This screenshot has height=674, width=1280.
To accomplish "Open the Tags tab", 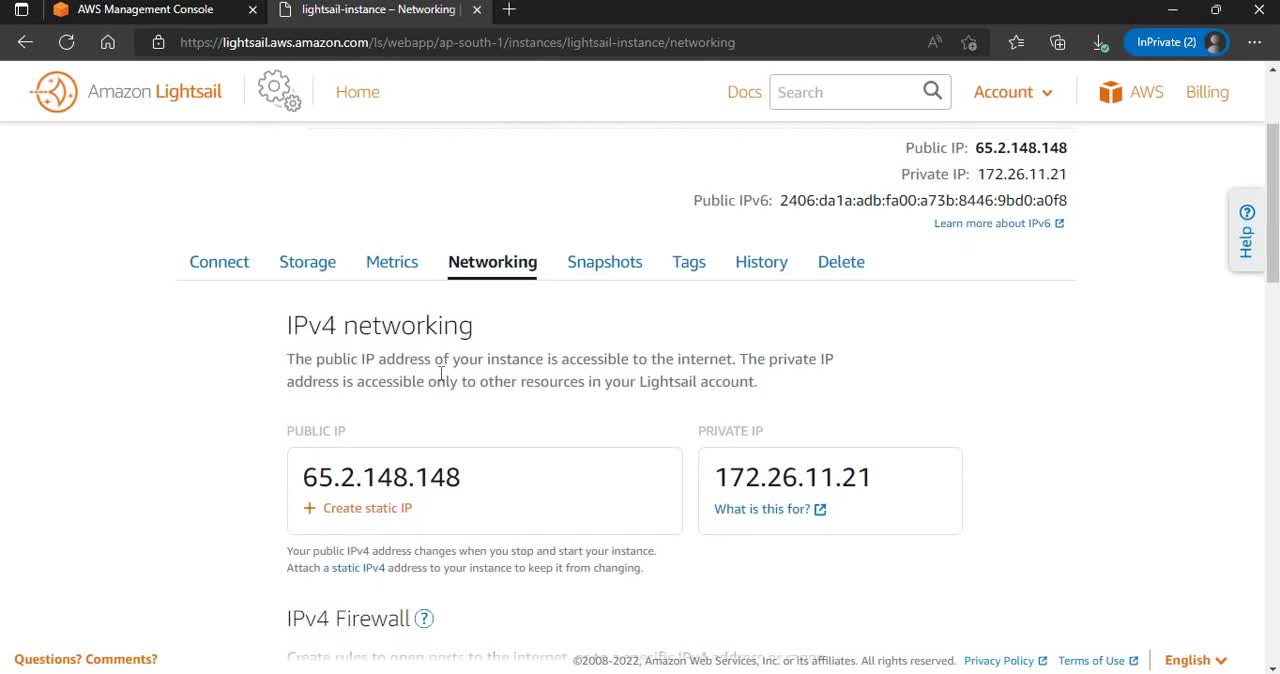I will coord(689,262).
